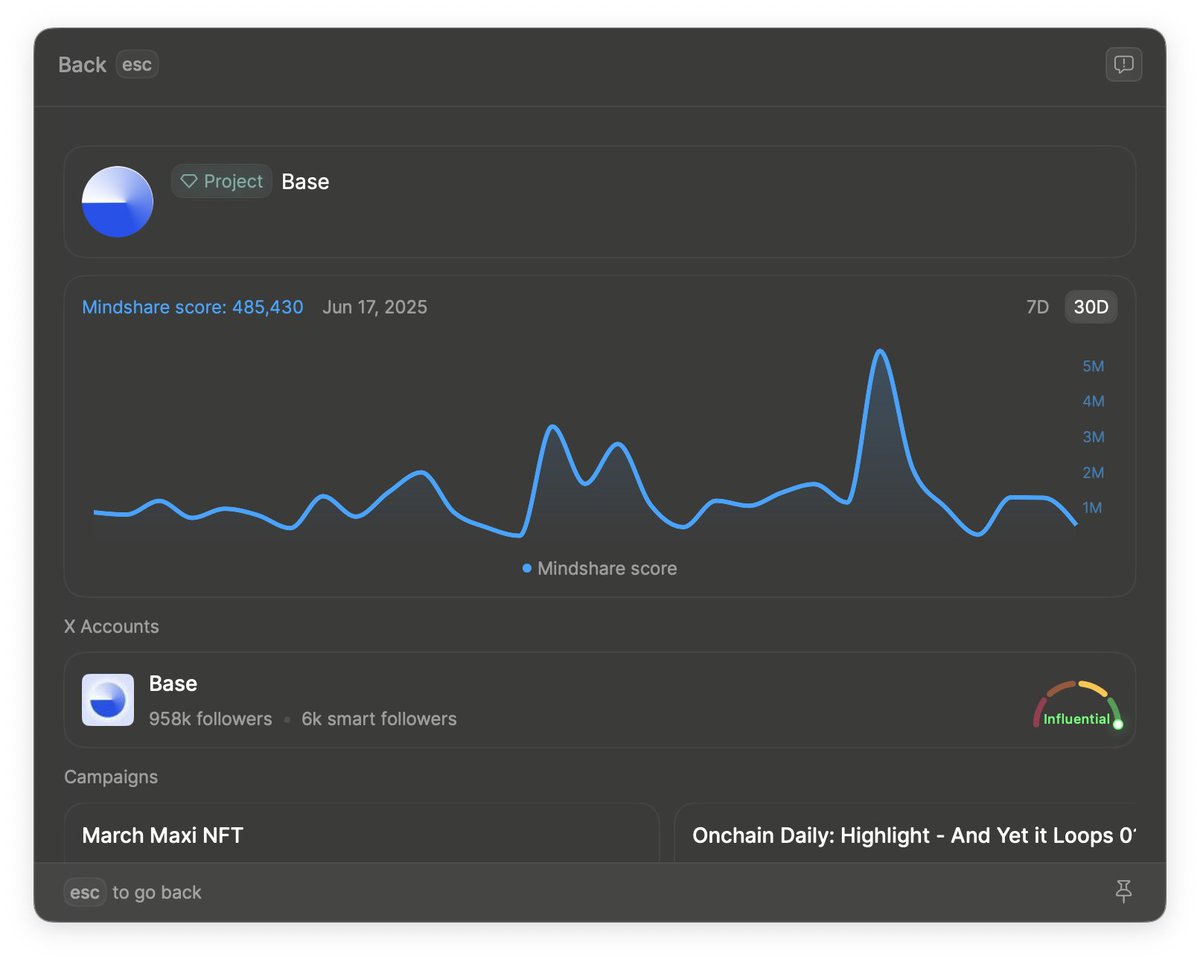Pin the window with pin icon
Viewport: 1200px width, 962px height.
(1124, 892)
